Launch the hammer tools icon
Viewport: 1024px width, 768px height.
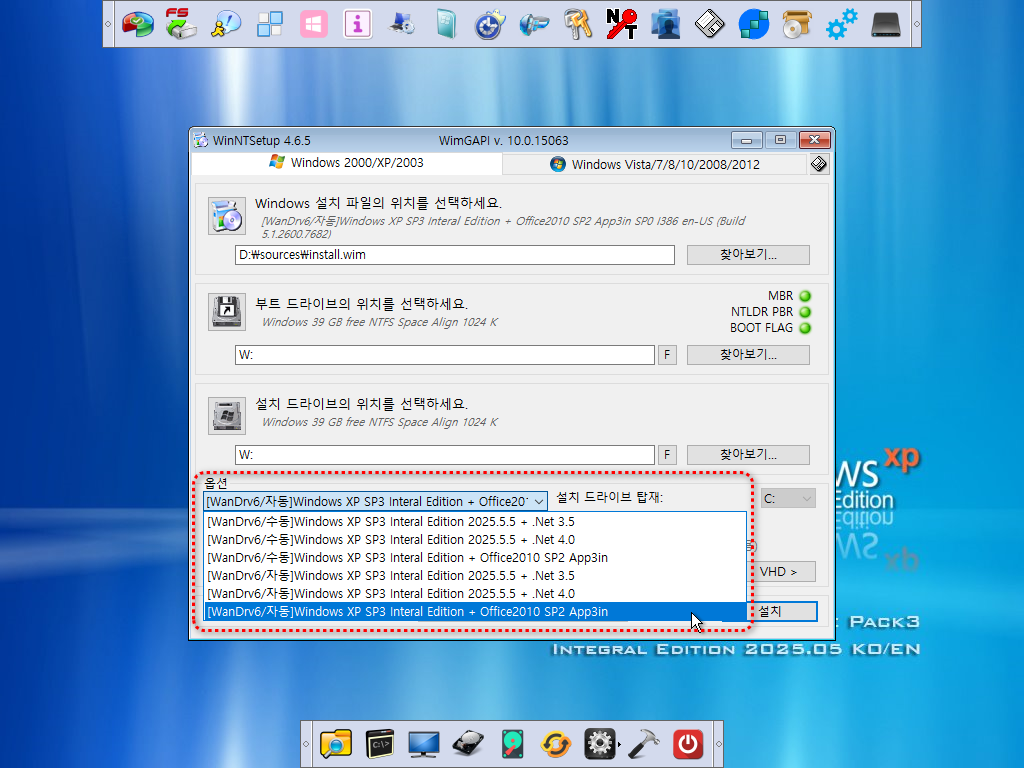click(643, 744)
